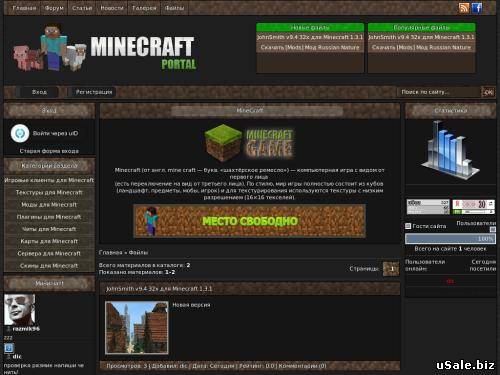Open the RSS feed icon
This screenshot has height=375, width=500.
point(464,8)
